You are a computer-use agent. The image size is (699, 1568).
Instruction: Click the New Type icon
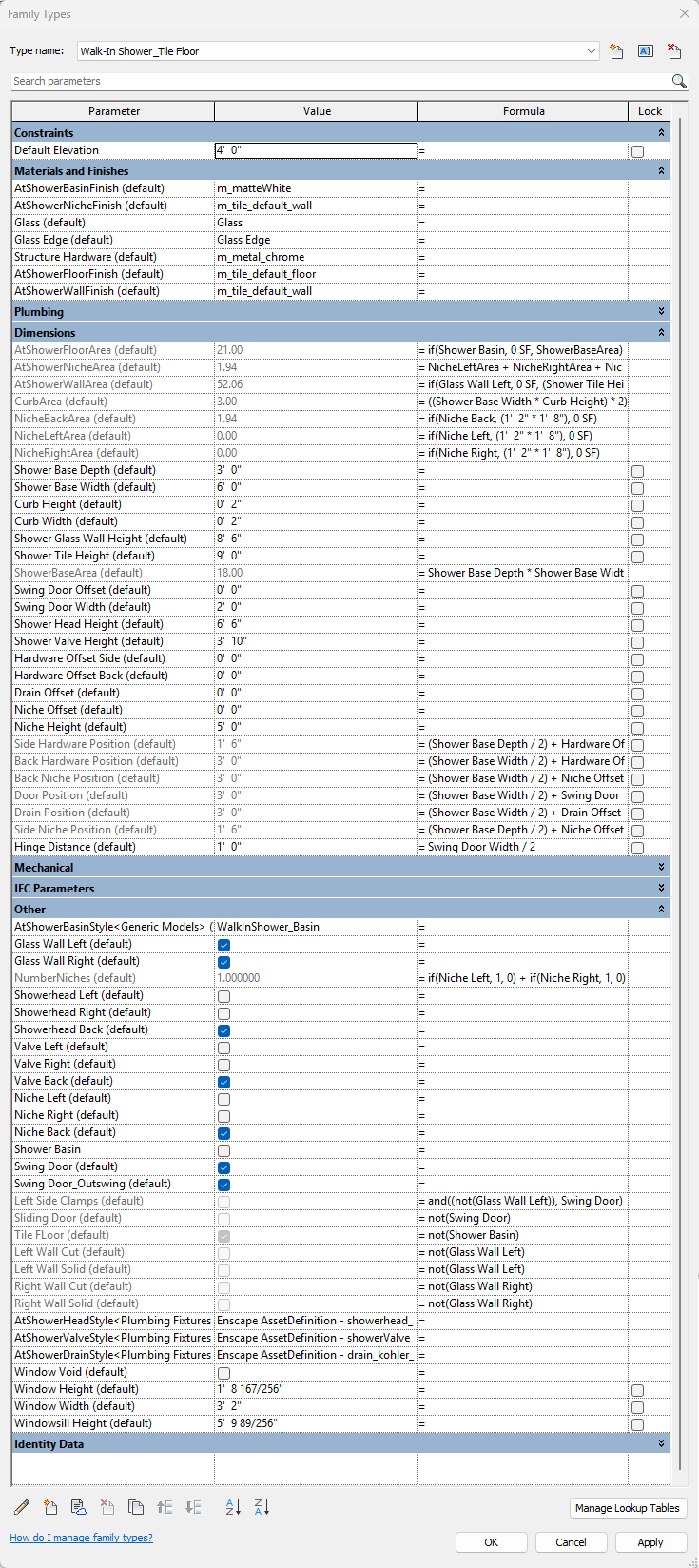click(617, 51)
